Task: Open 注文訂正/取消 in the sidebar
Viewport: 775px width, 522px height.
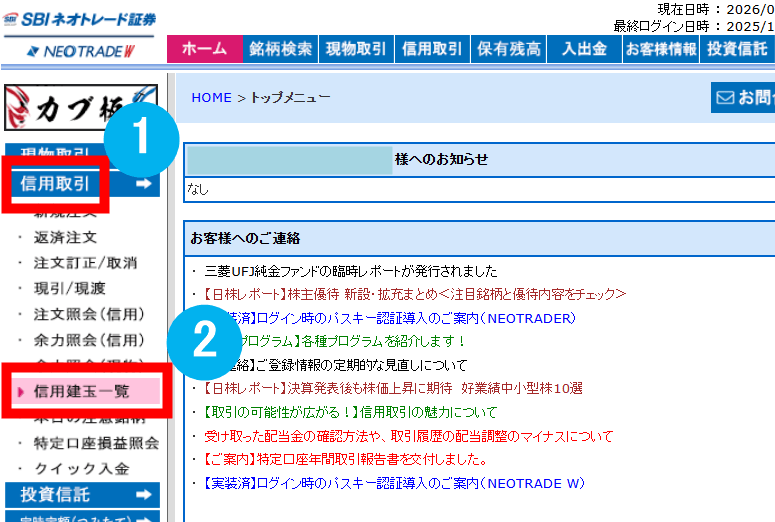Action: click(85, 263)
